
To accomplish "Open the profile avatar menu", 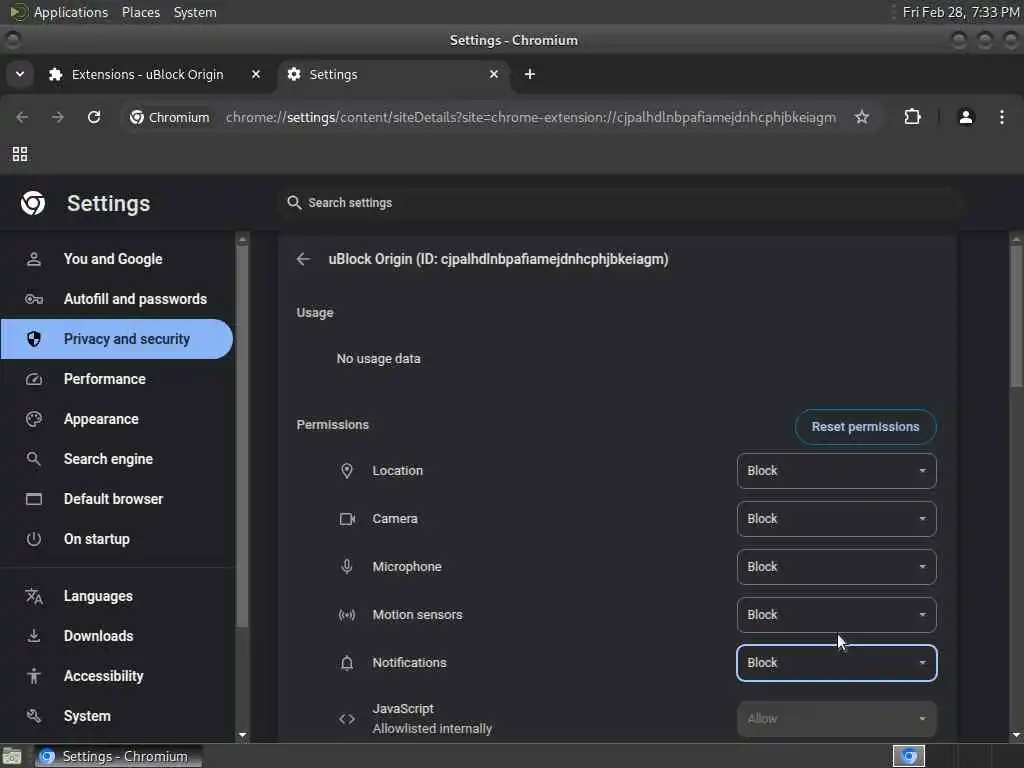I will (x=966, y=118).
